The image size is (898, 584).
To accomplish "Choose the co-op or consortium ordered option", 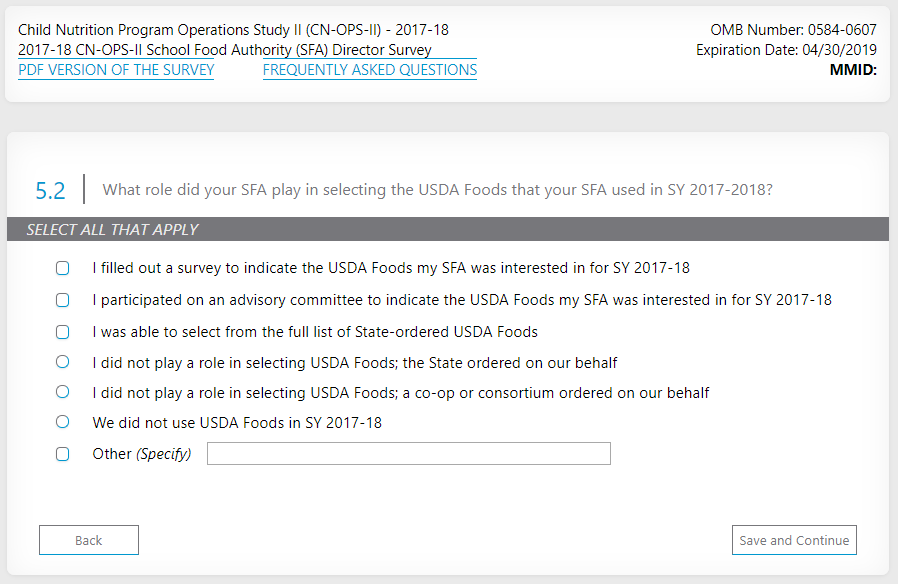I will (x=63, y=392).
